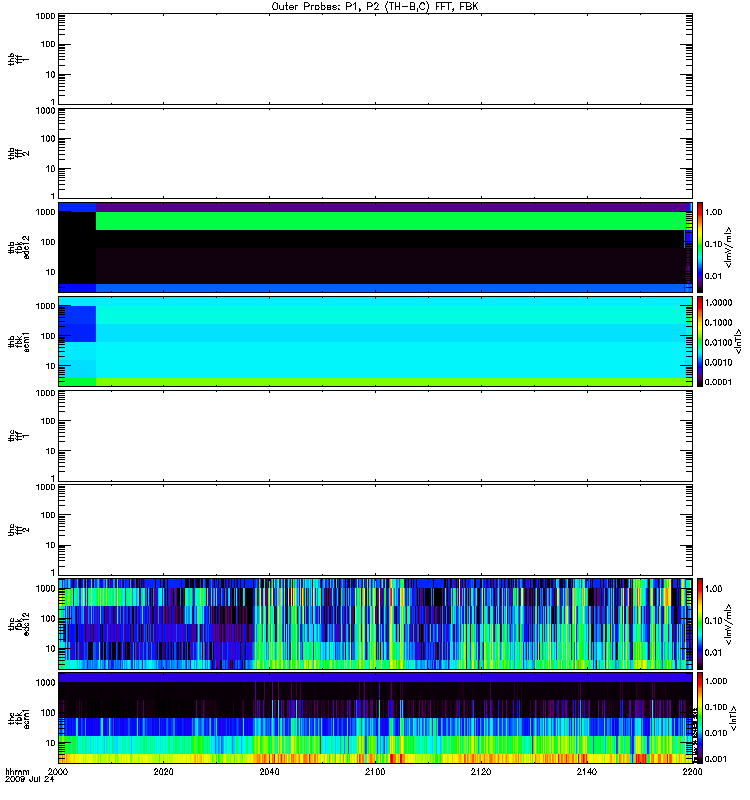The image size is (750, 800).
Task: Click the time axis label 2000
Action: coord(58,771)
